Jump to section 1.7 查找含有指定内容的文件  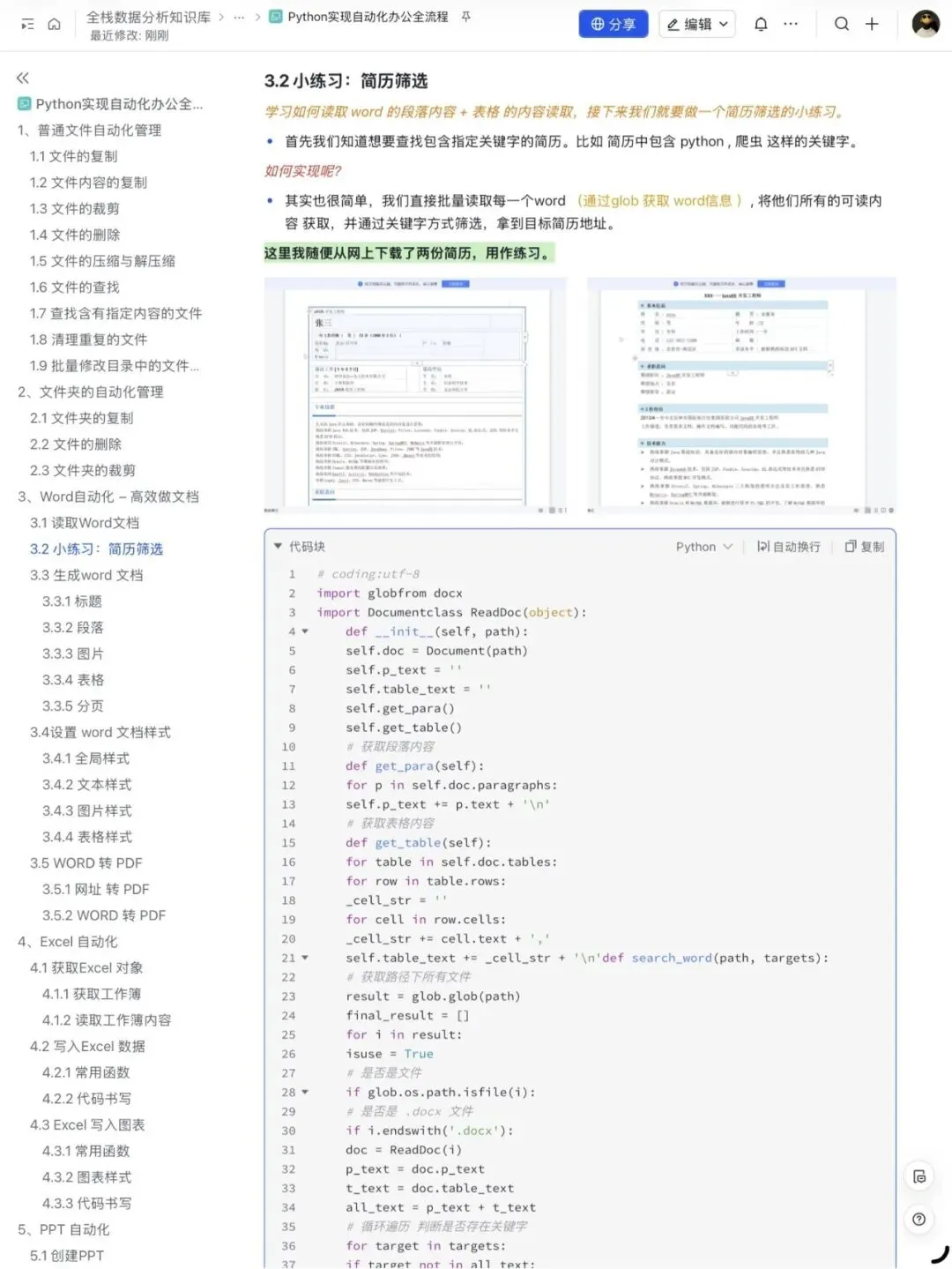point(115,313)
